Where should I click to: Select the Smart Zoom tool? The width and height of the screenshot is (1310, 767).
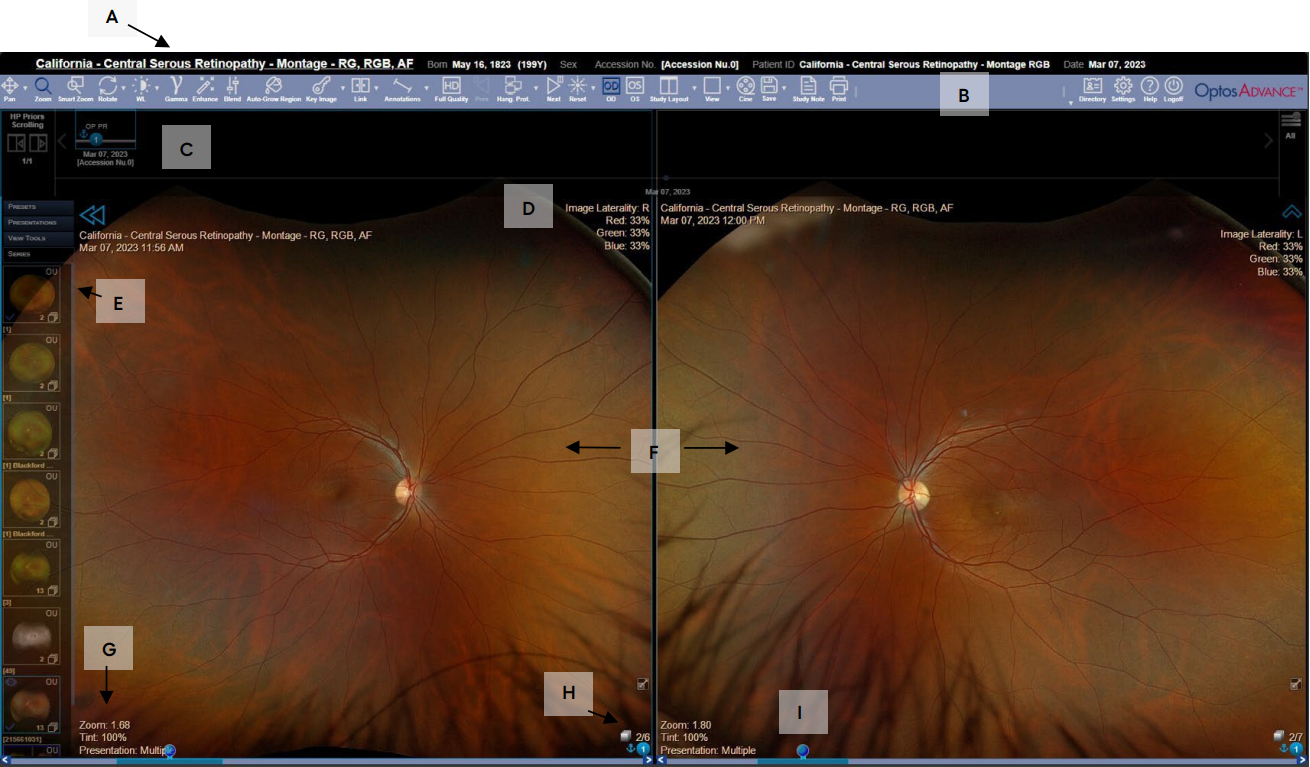point(75,88)
